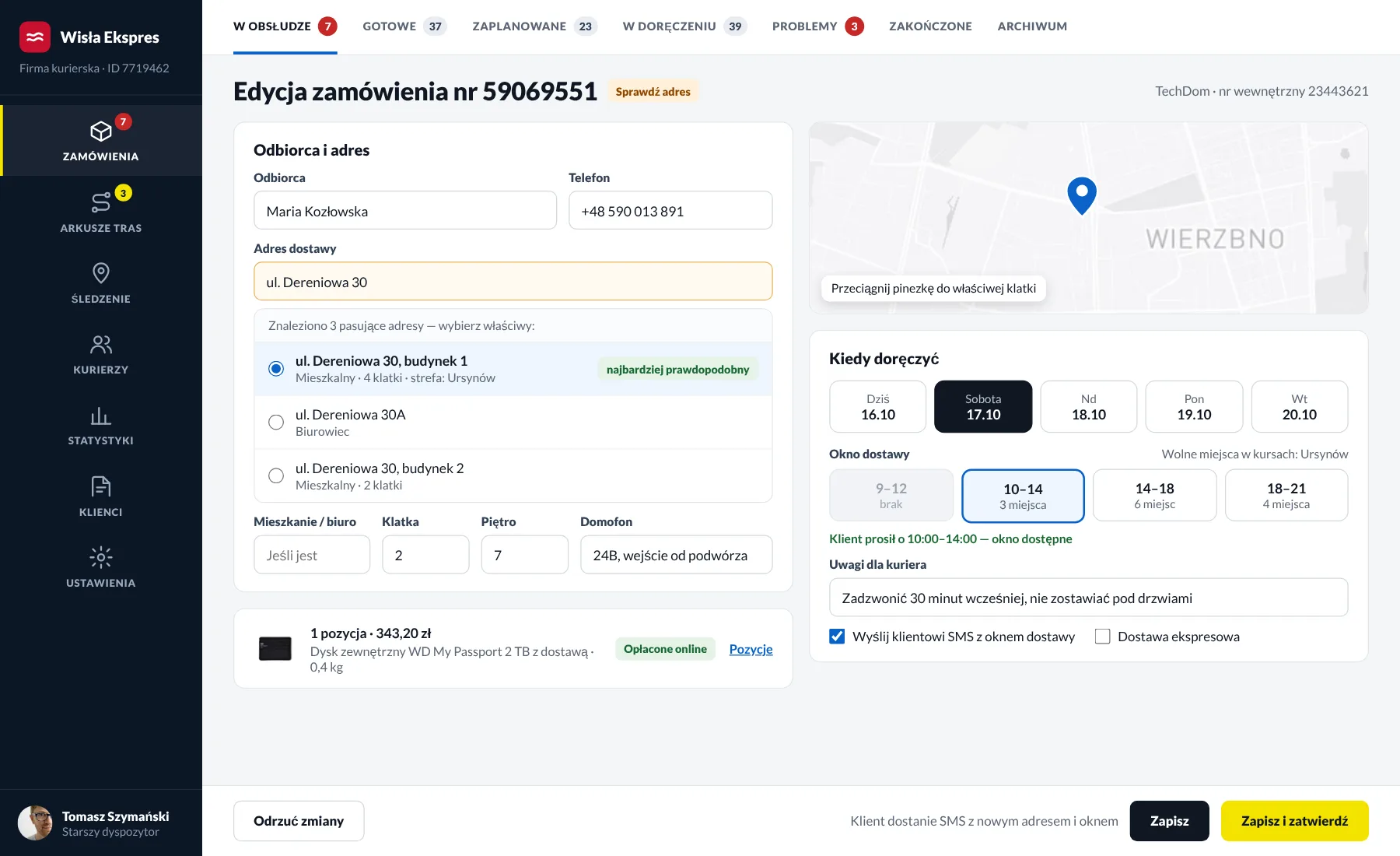This screenshot has height=856, width=1400.
Task: Select delivery window 10–14
Action: coord(1023,496)
